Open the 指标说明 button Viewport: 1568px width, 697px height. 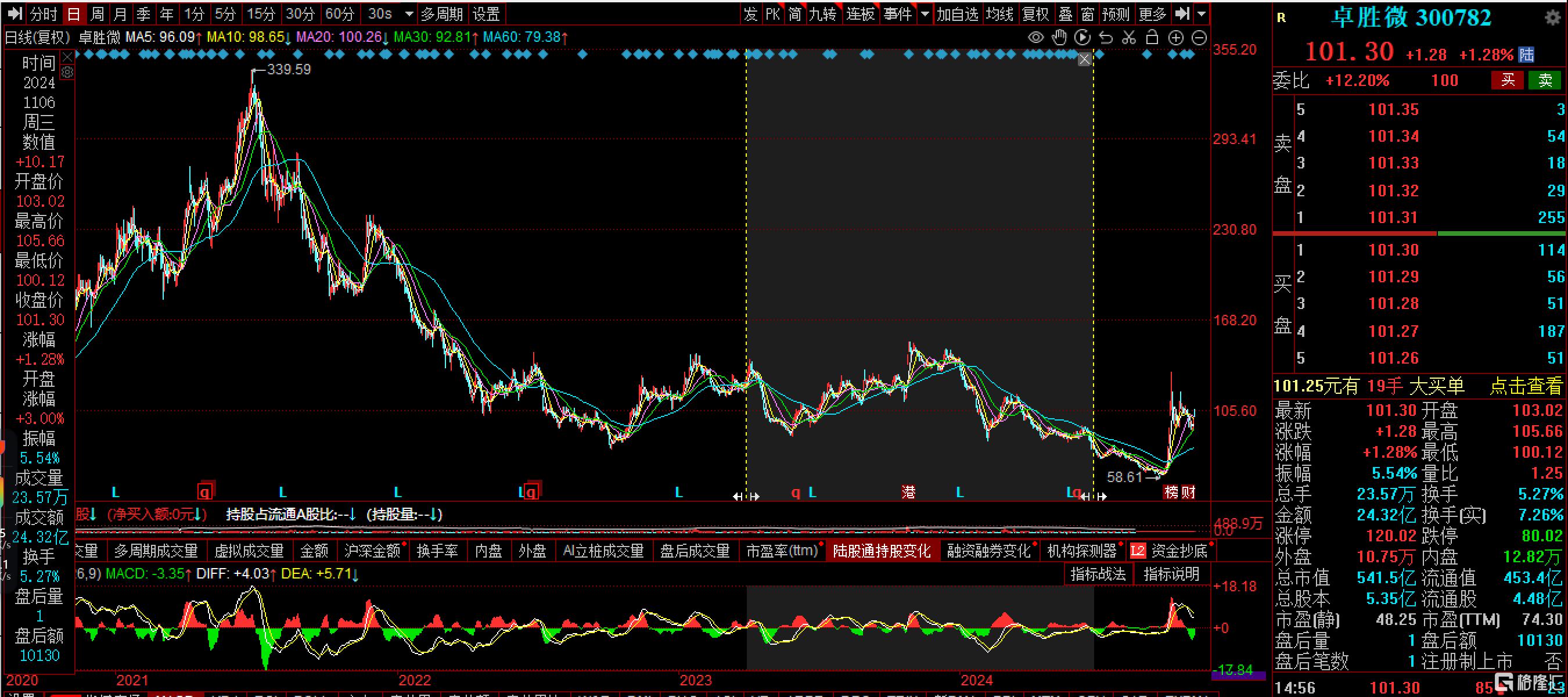[x=1171, y=573]
